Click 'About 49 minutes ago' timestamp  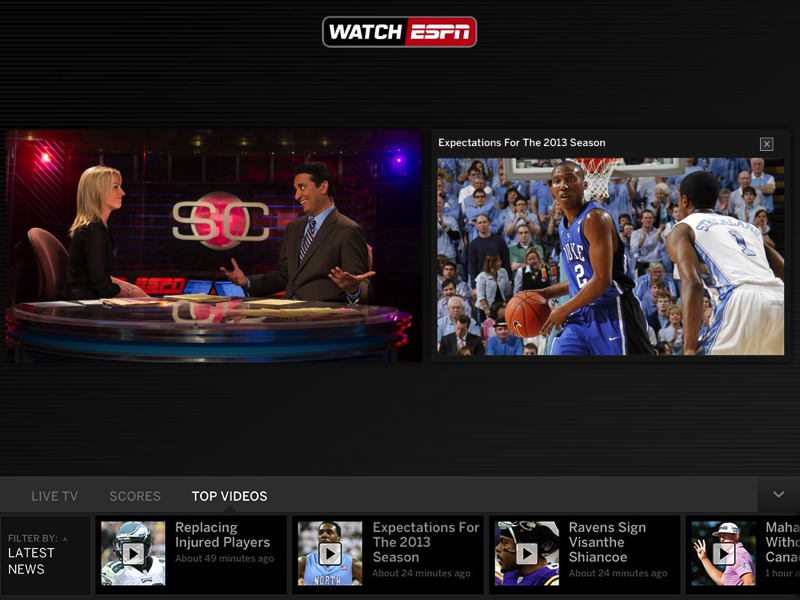224,559
